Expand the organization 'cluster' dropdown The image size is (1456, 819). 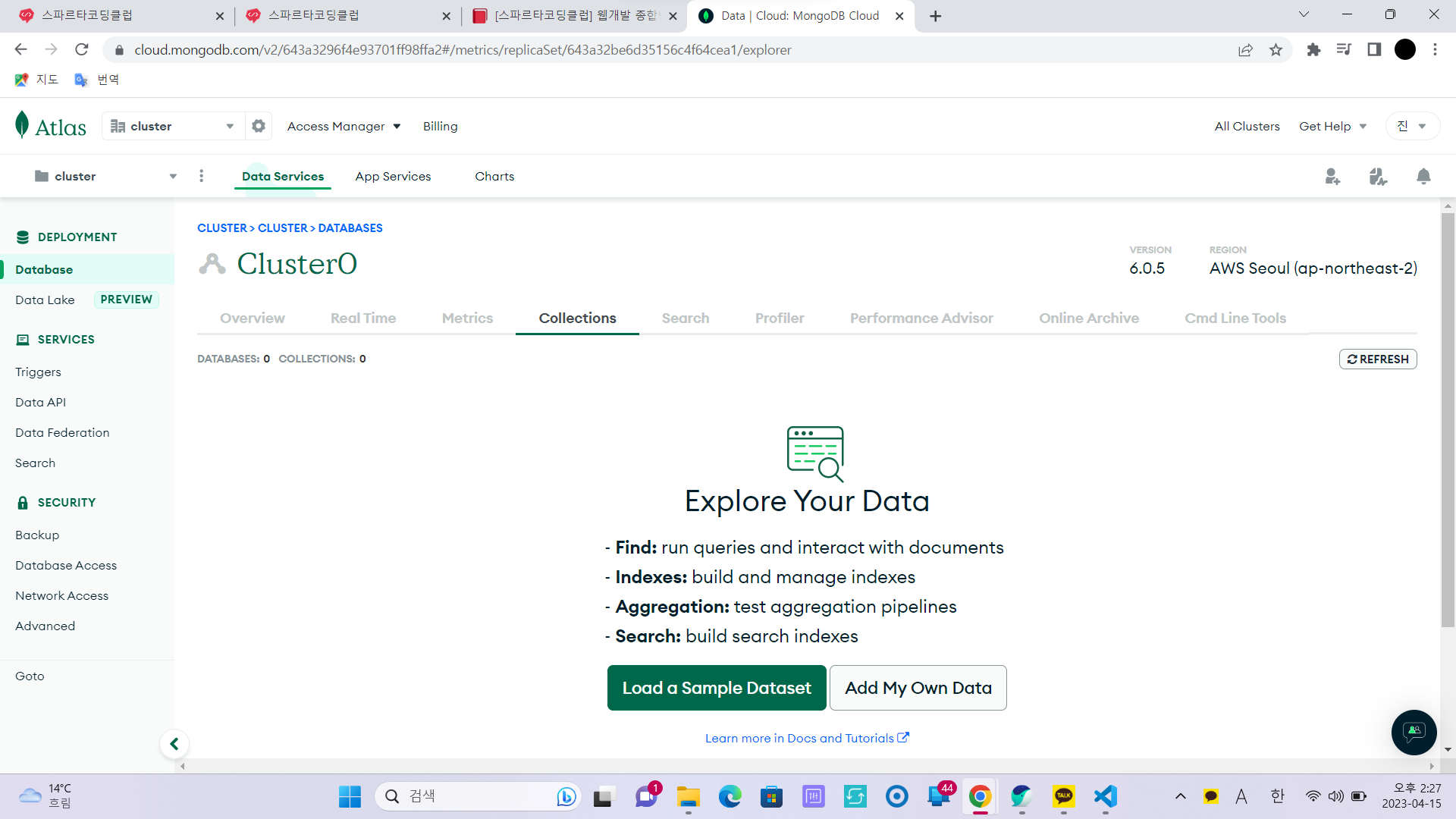(173, 126)
